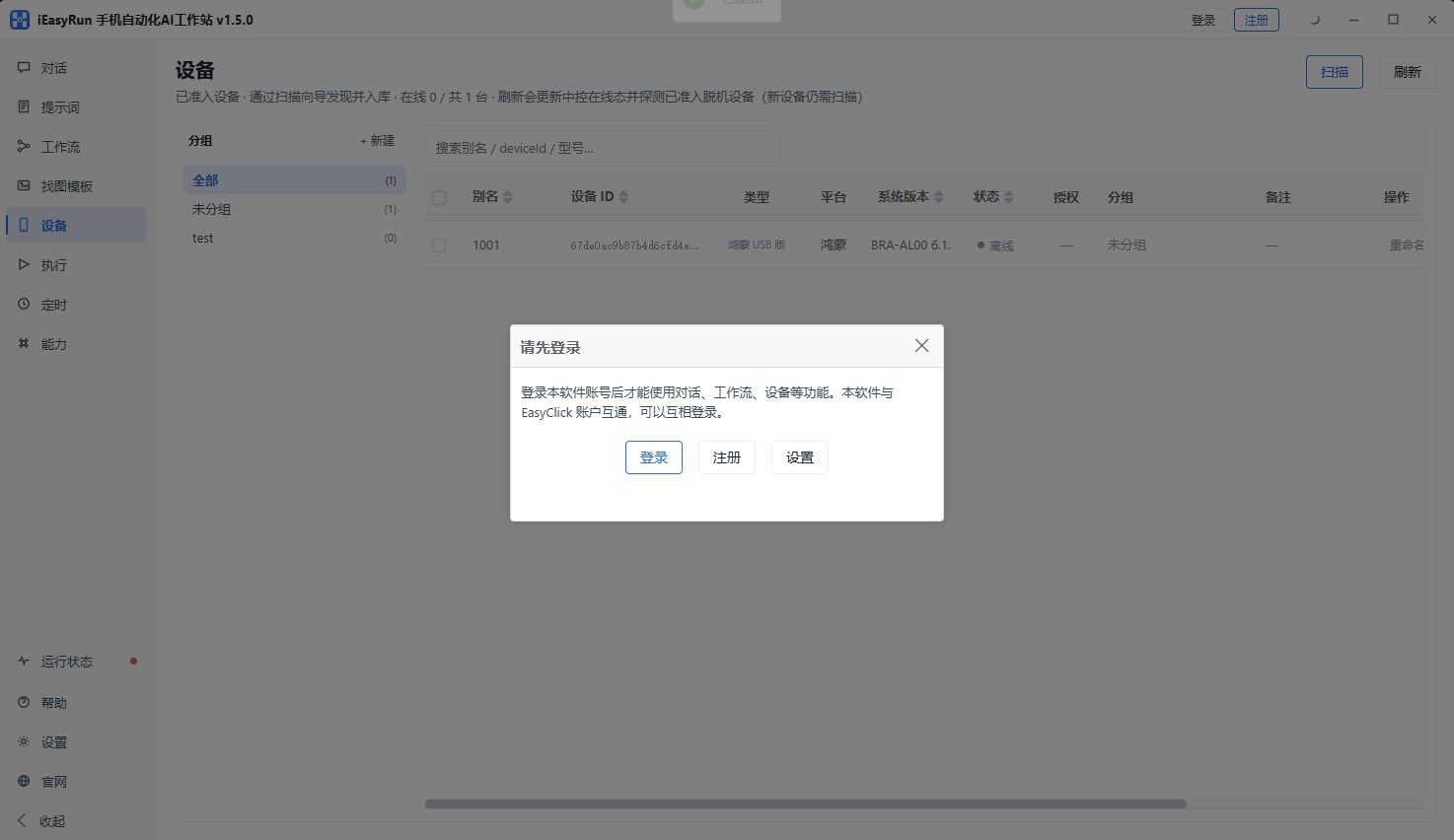
Task: Open the 执行 menu item label
Action: [54, 264]
